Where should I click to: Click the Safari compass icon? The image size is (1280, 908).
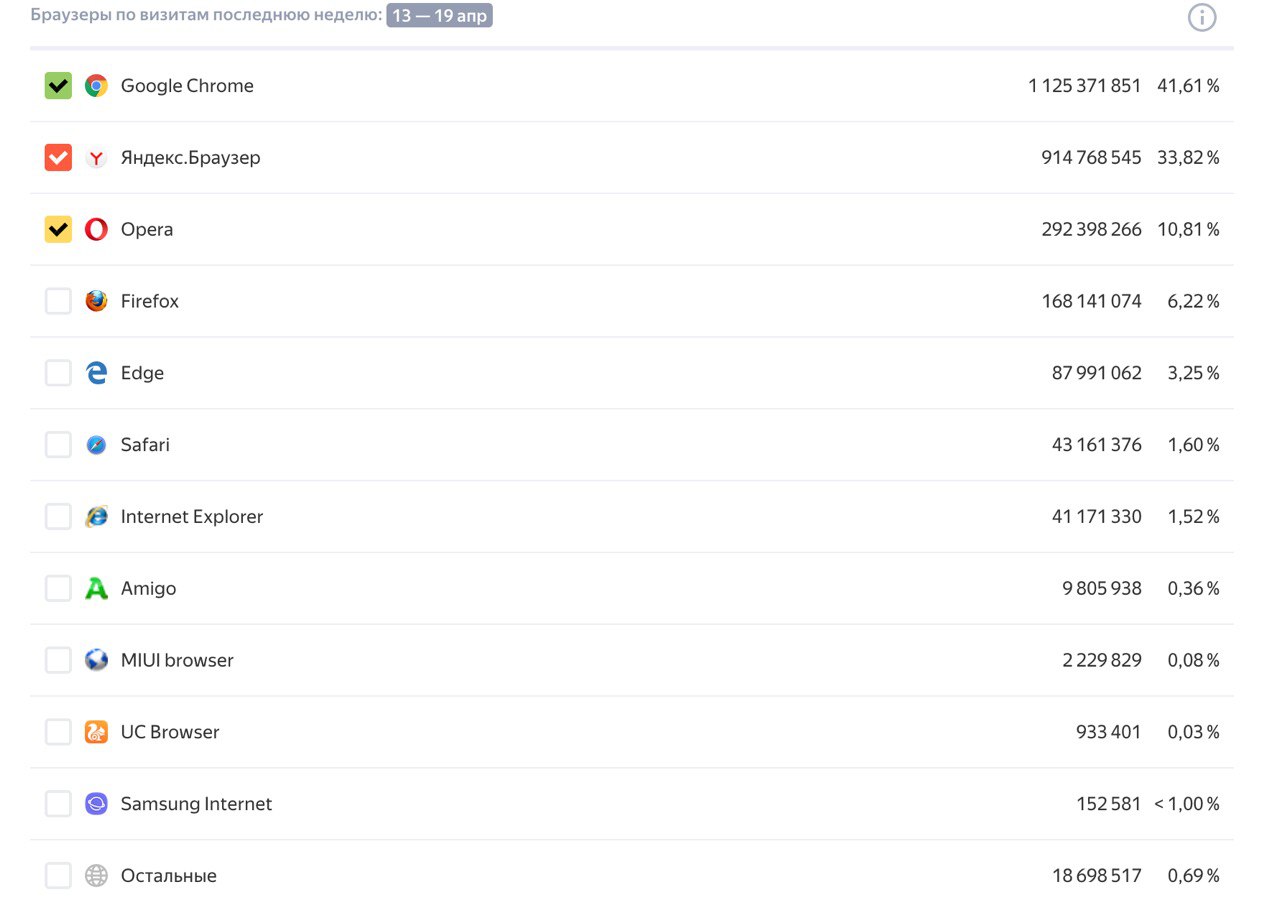96,445
